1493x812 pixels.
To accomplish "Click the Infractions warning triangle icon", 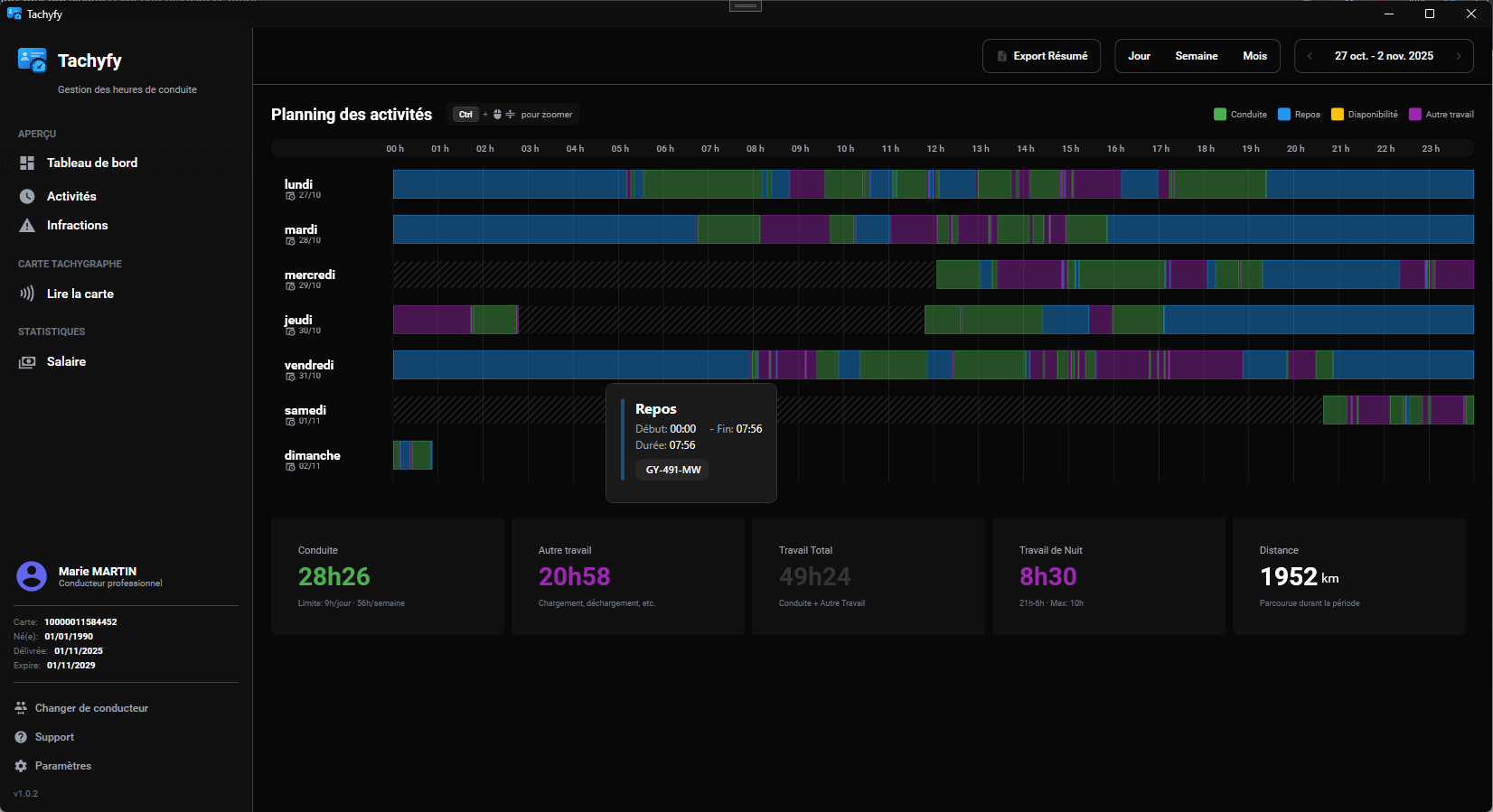I will pyautogui.click(x=27, y=226).
